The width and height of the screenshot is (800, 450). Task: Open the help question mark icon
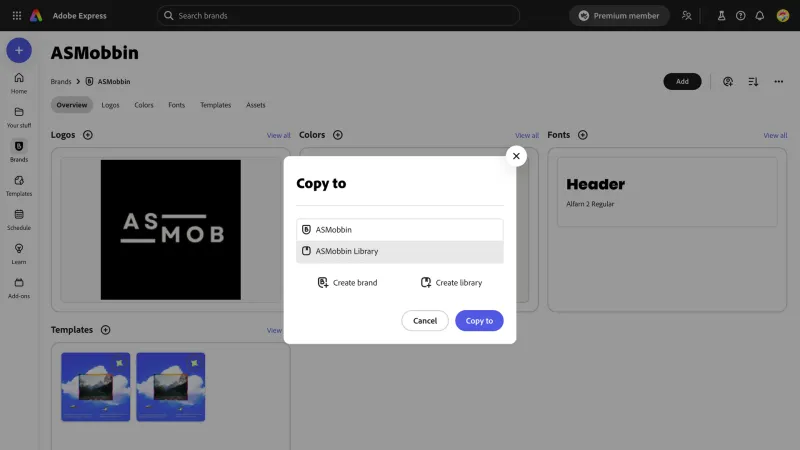[740, 15]
